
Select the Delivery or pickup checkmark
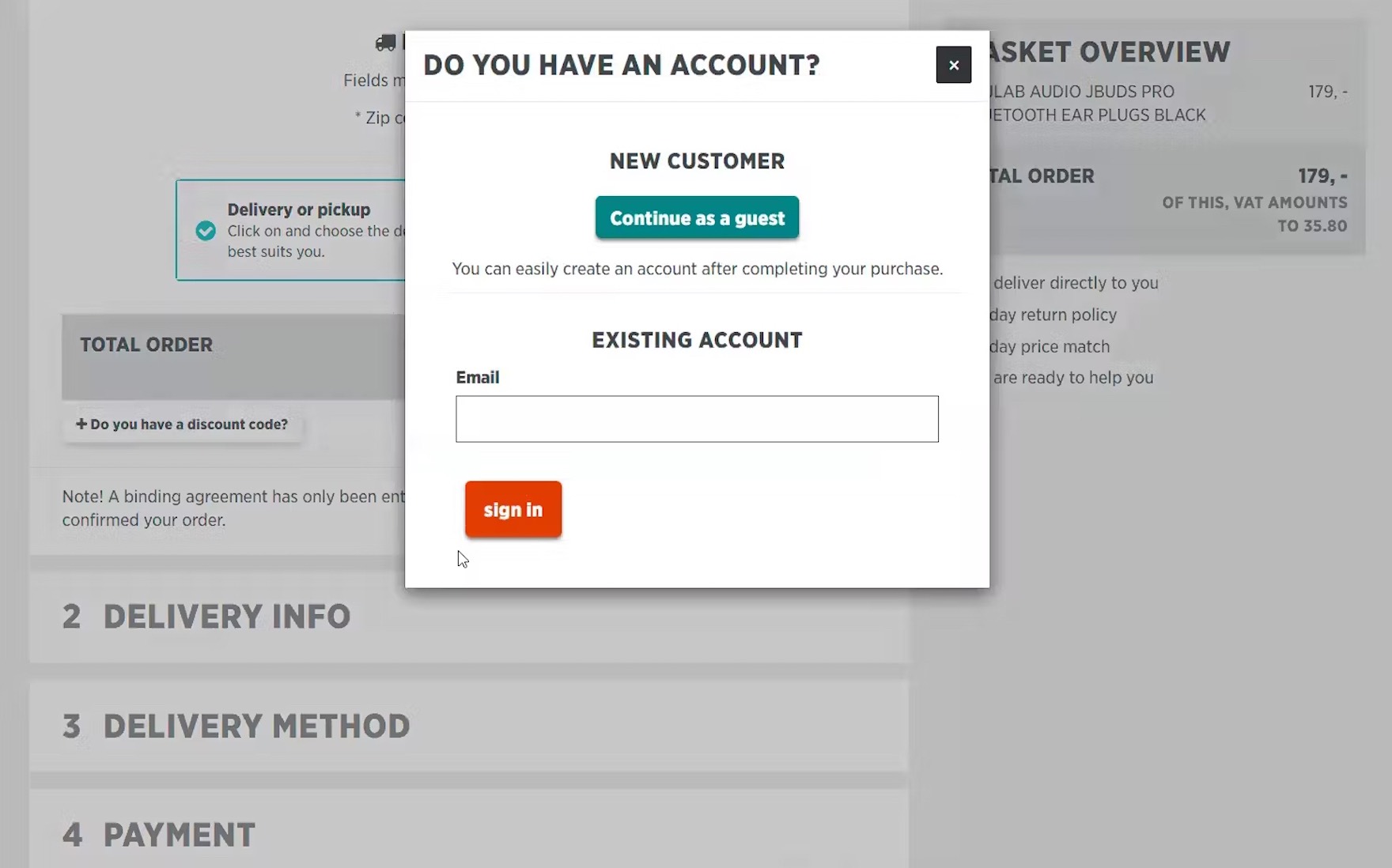206,230
